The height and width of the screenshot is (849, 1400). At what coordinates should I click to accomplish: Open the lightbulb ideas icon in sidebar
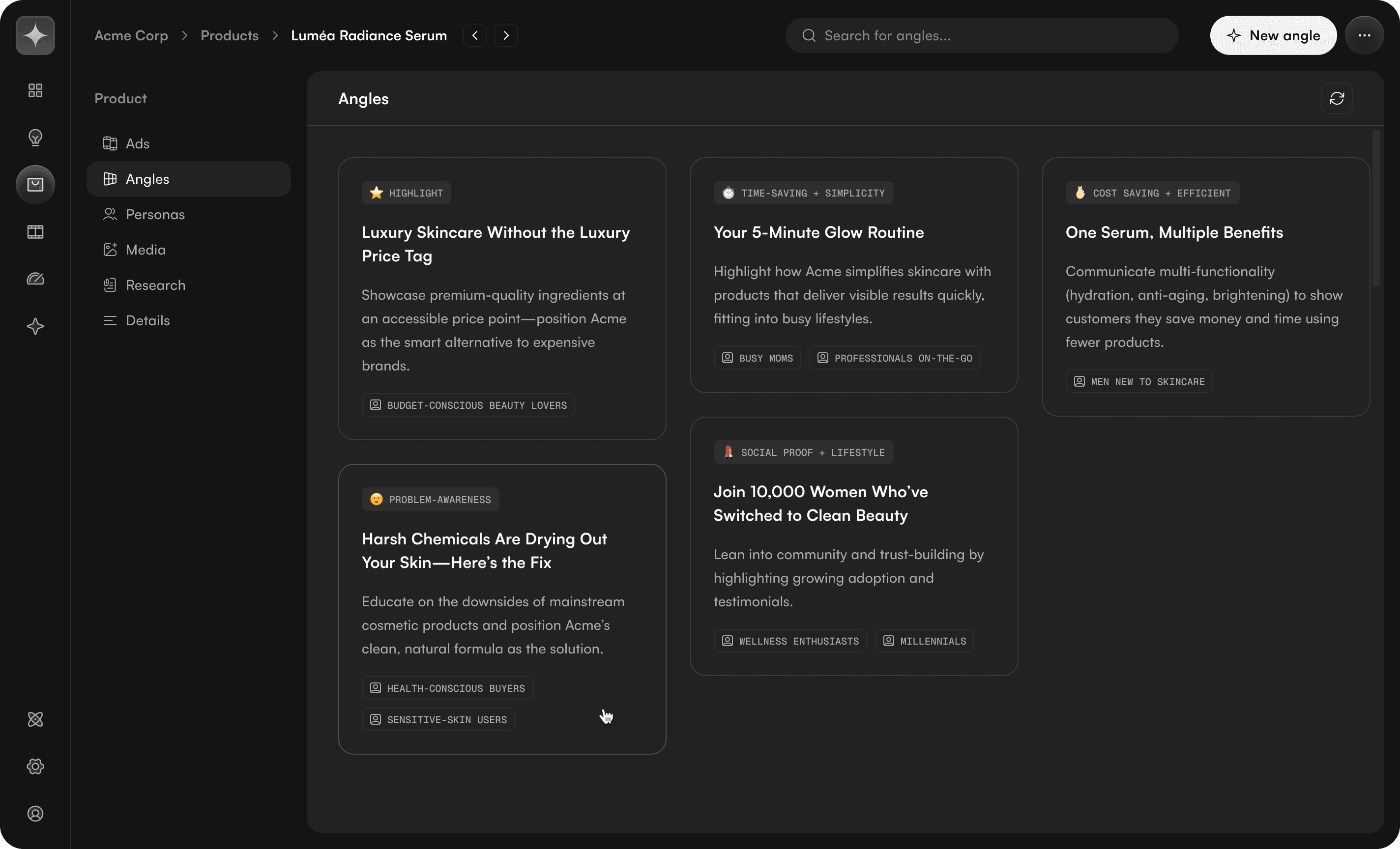pyautogui.click(x=35, y=138)
